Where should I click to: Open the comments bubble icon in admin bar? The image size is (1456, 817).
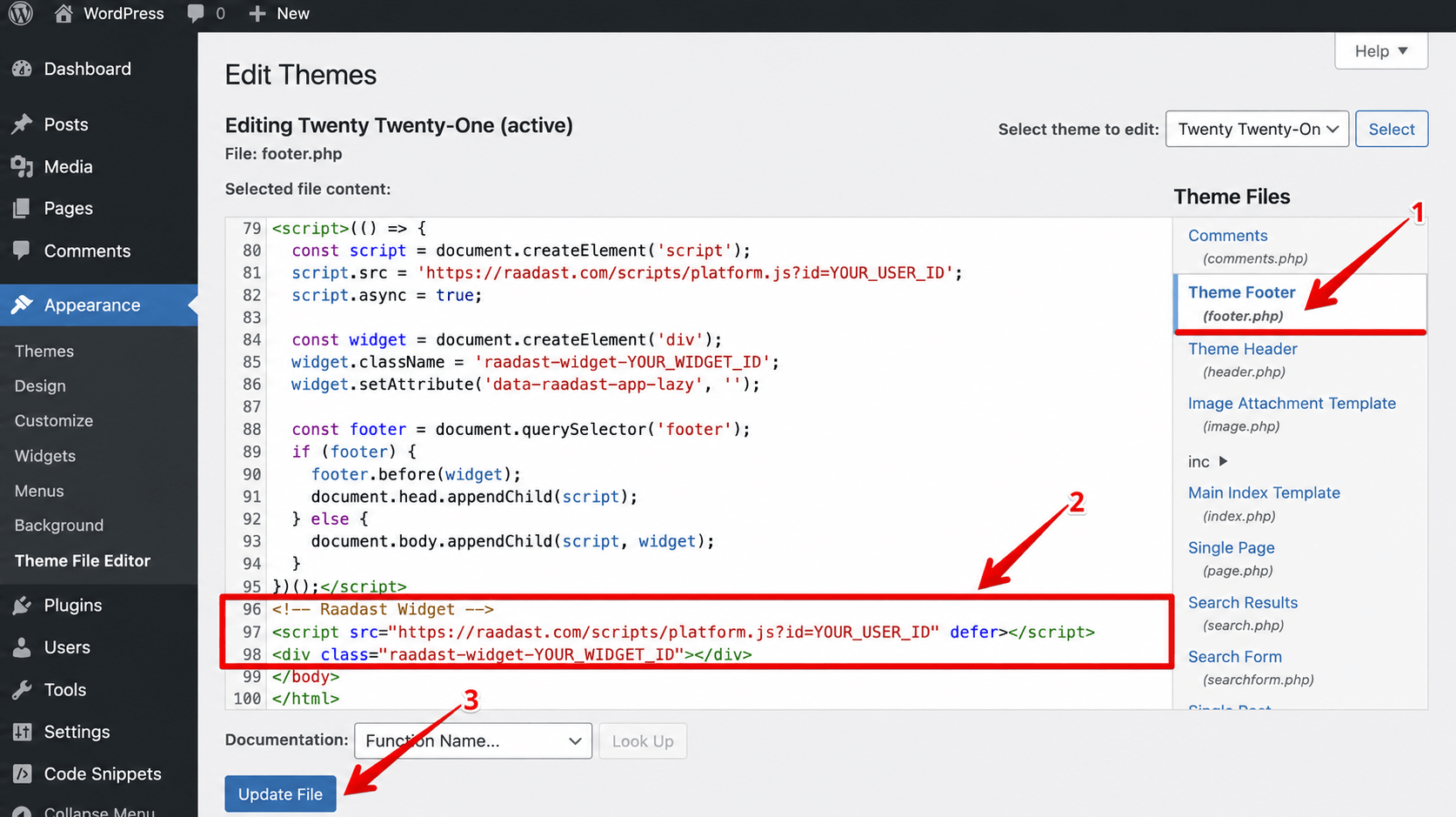point(196,13)
